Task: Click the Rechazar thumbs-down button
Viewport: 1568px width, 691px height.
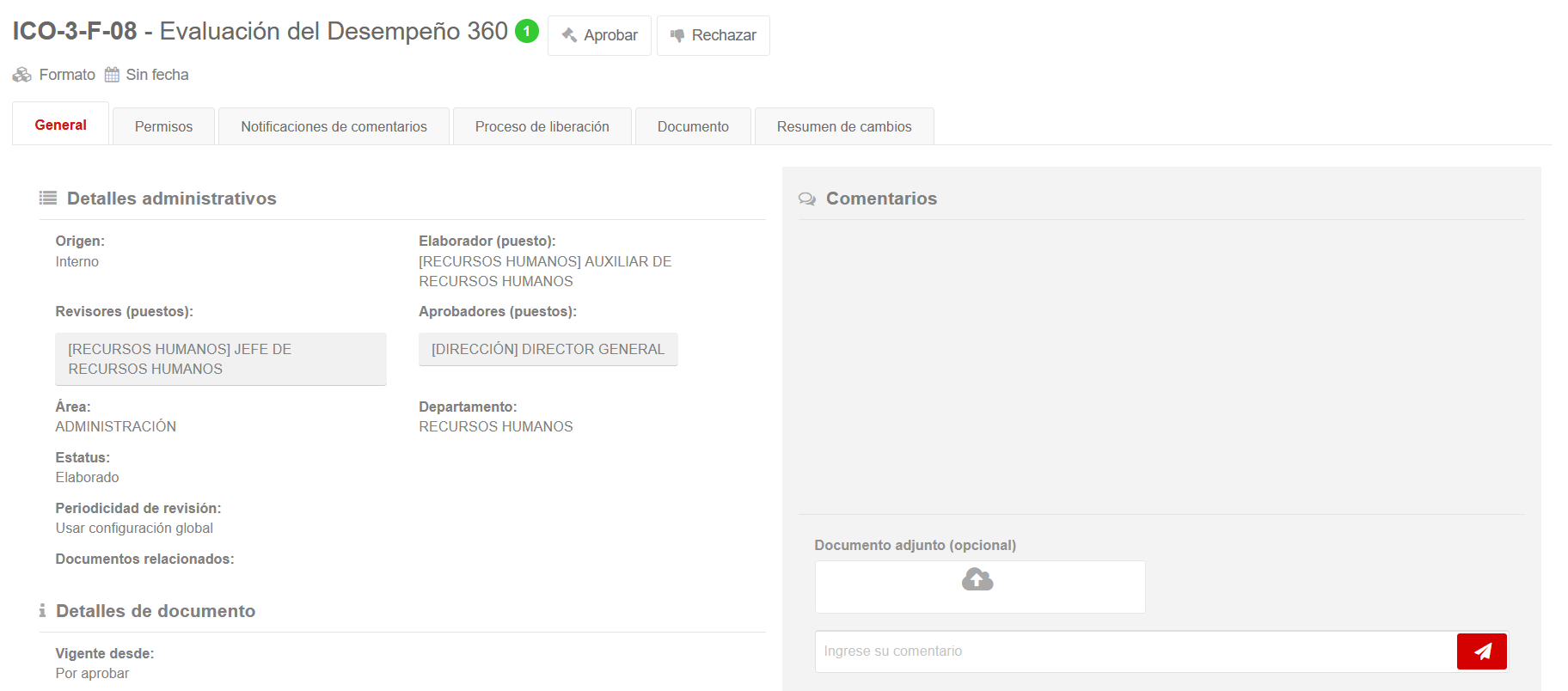Action: click(713, 35)
